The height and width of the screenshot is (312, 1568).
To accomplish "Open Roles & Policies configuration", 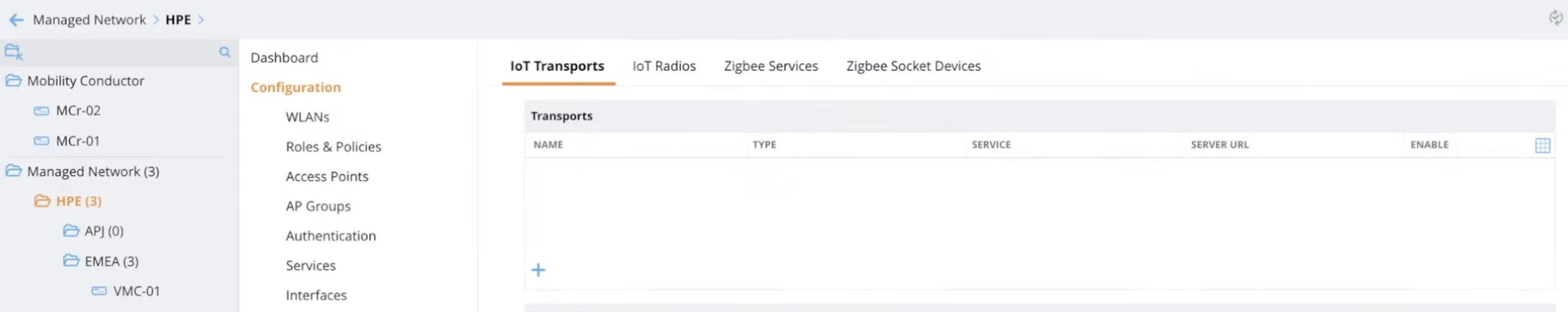I will (x=334, y=147).
